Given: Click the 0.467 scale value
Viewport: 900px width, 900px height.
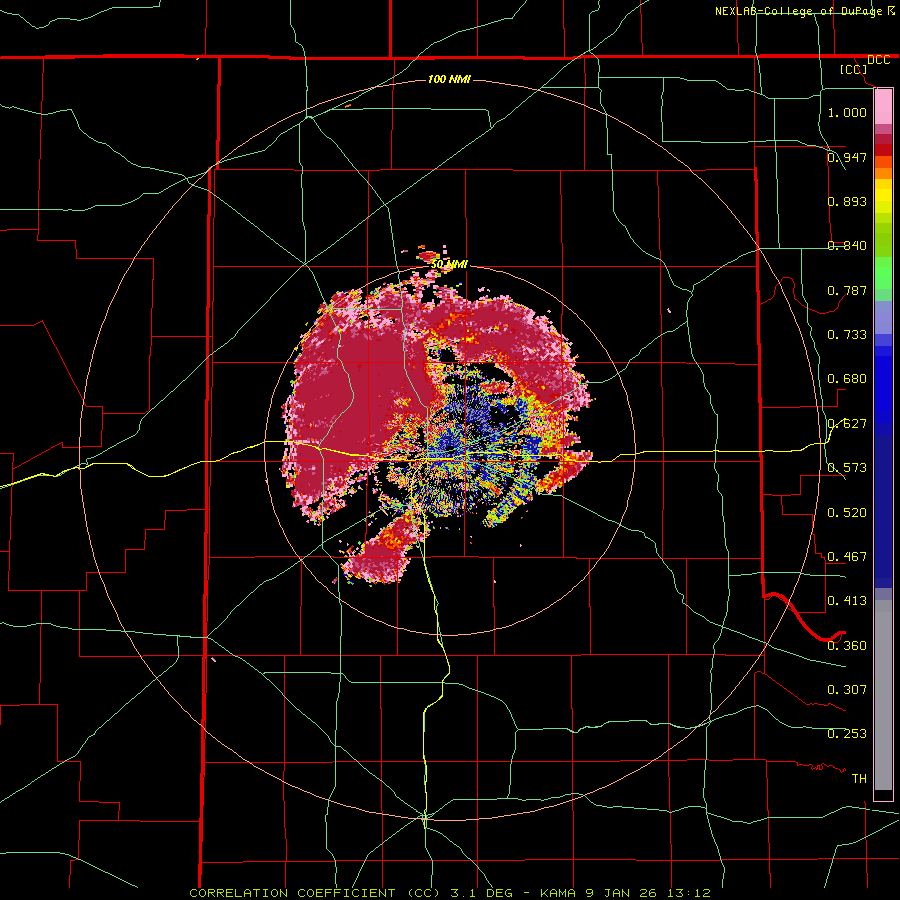Looking at the screenshot, I should [847, 556].
